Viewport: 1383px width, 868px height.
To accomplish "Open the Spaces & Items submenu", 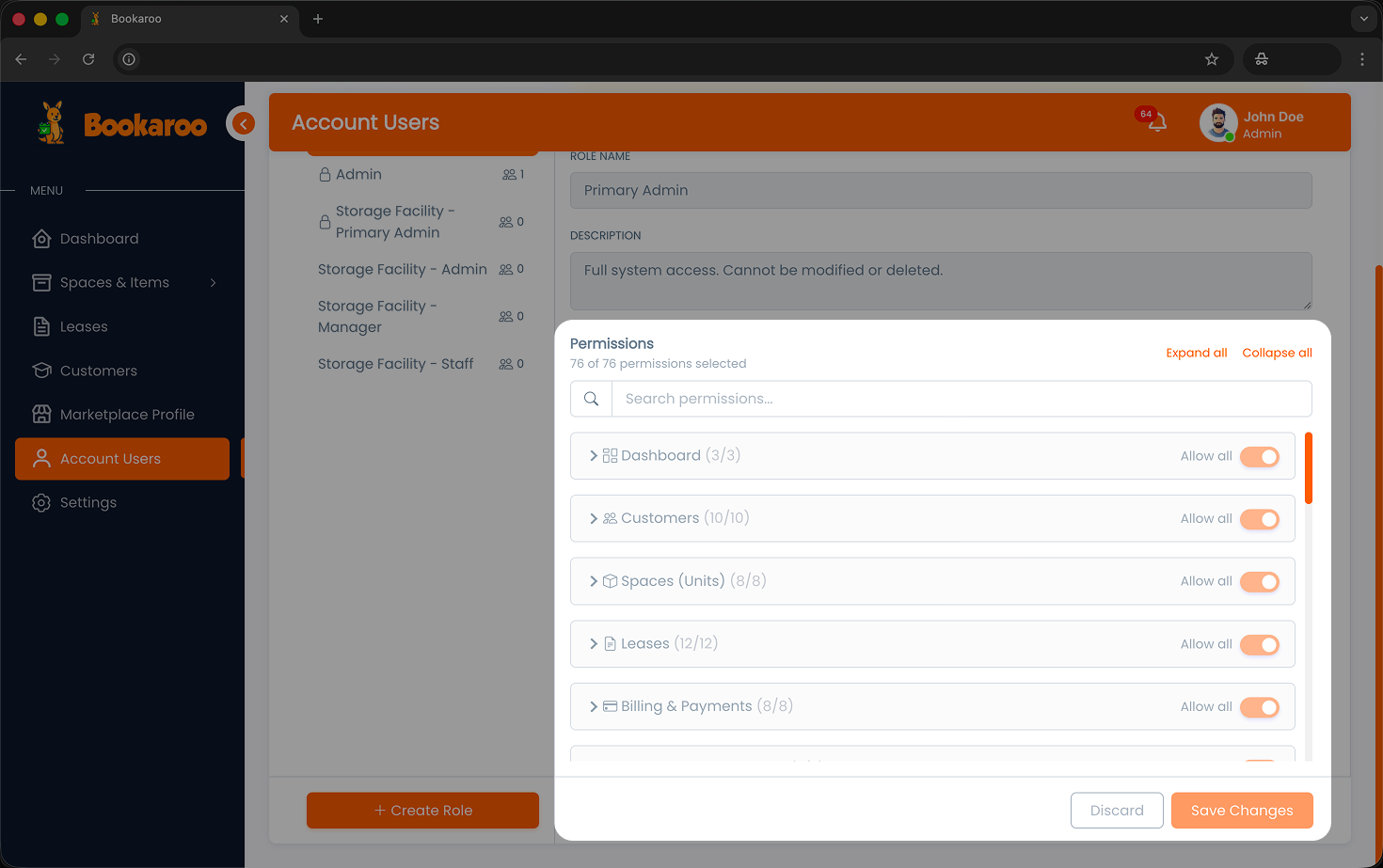I will pos(114,282).
